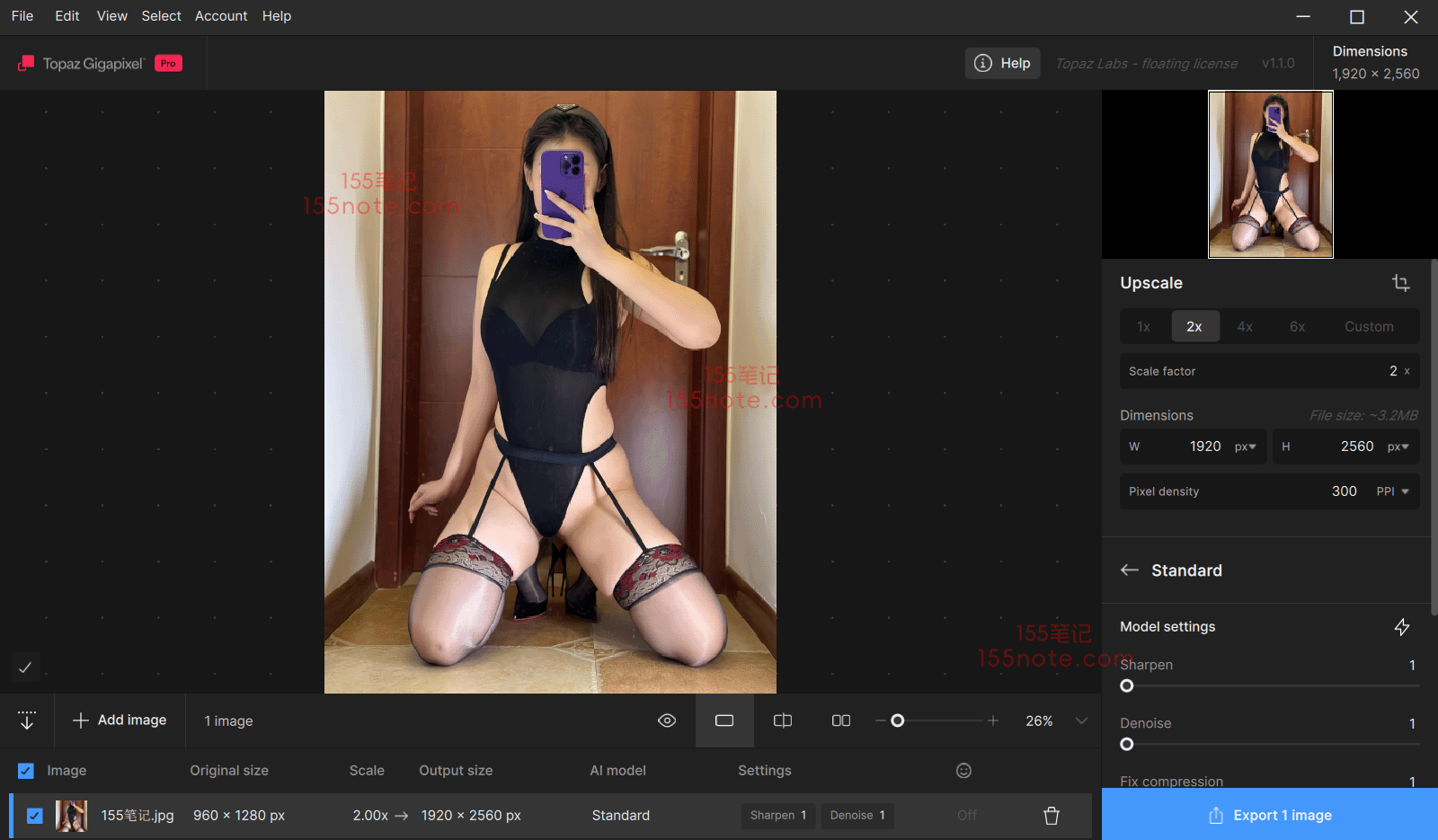Expand the zoom percentage dropdown chevron
1438x840 pixels.
(1081, 721)
